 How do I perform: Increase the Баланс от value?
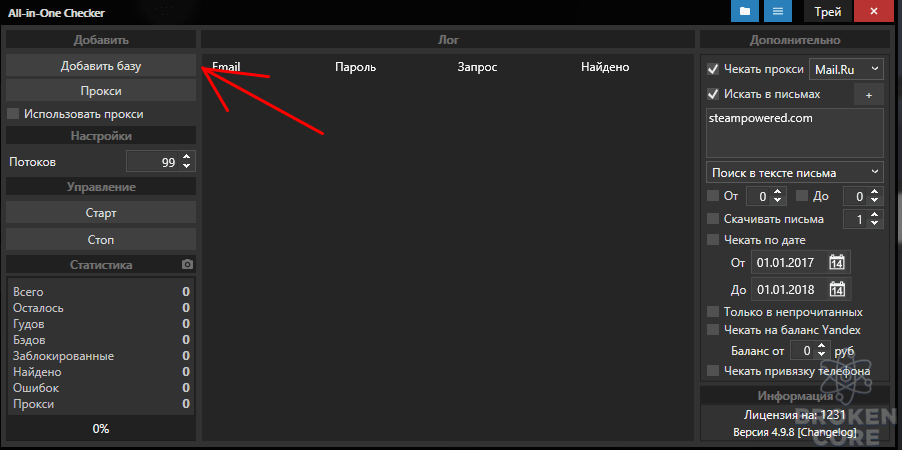821,345
